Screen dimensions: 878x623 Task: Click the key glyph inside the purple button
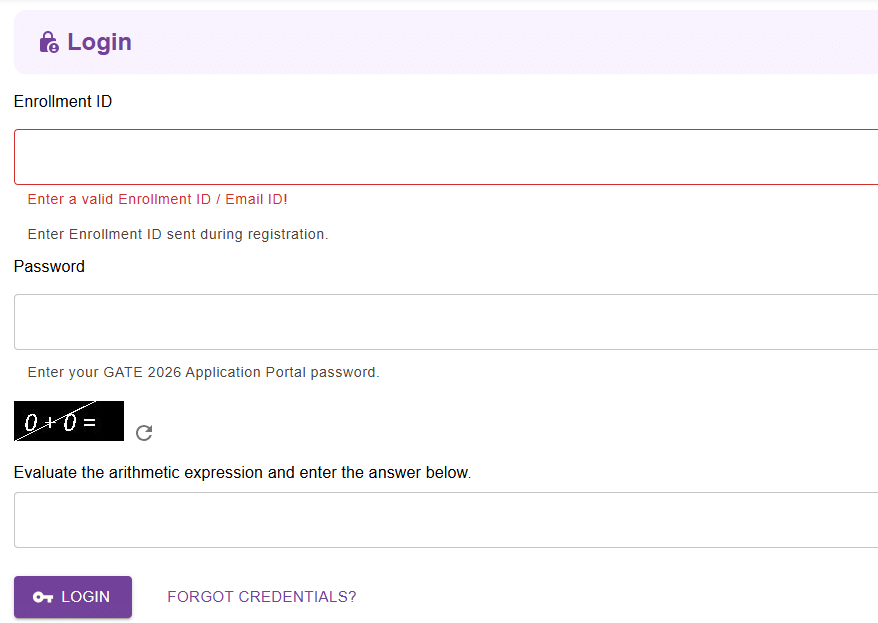(42, 596)
